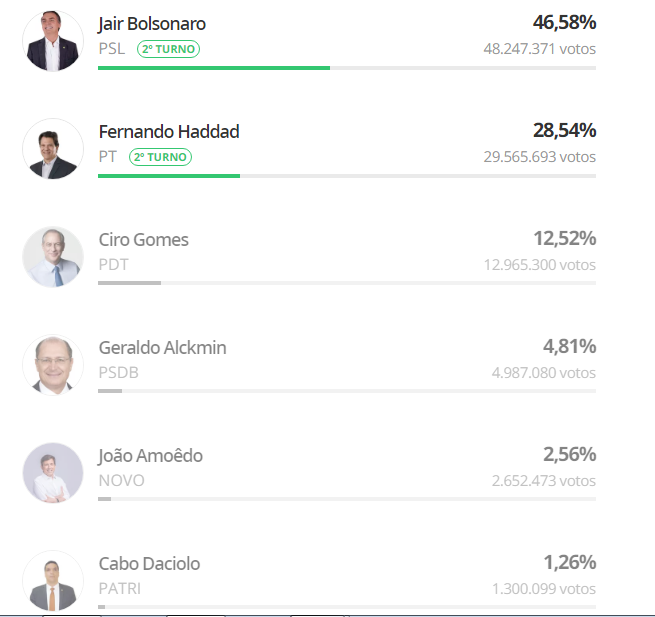Open the photo next to Fernando Haddad

point(53,149)
